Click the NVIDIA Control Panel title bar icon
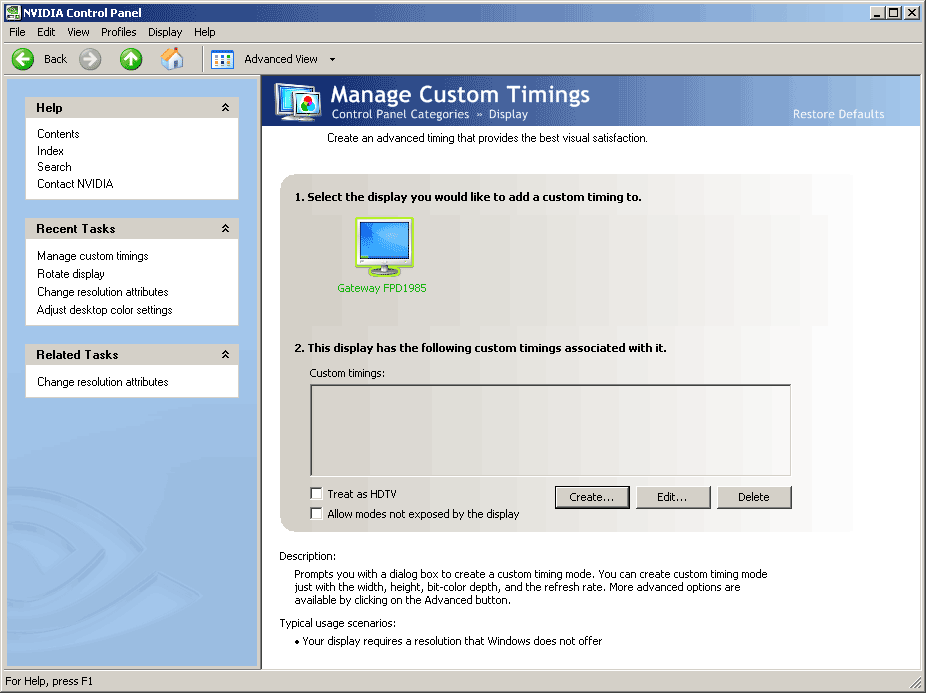The width and height of the screenshot is (926, 693). 12,12
